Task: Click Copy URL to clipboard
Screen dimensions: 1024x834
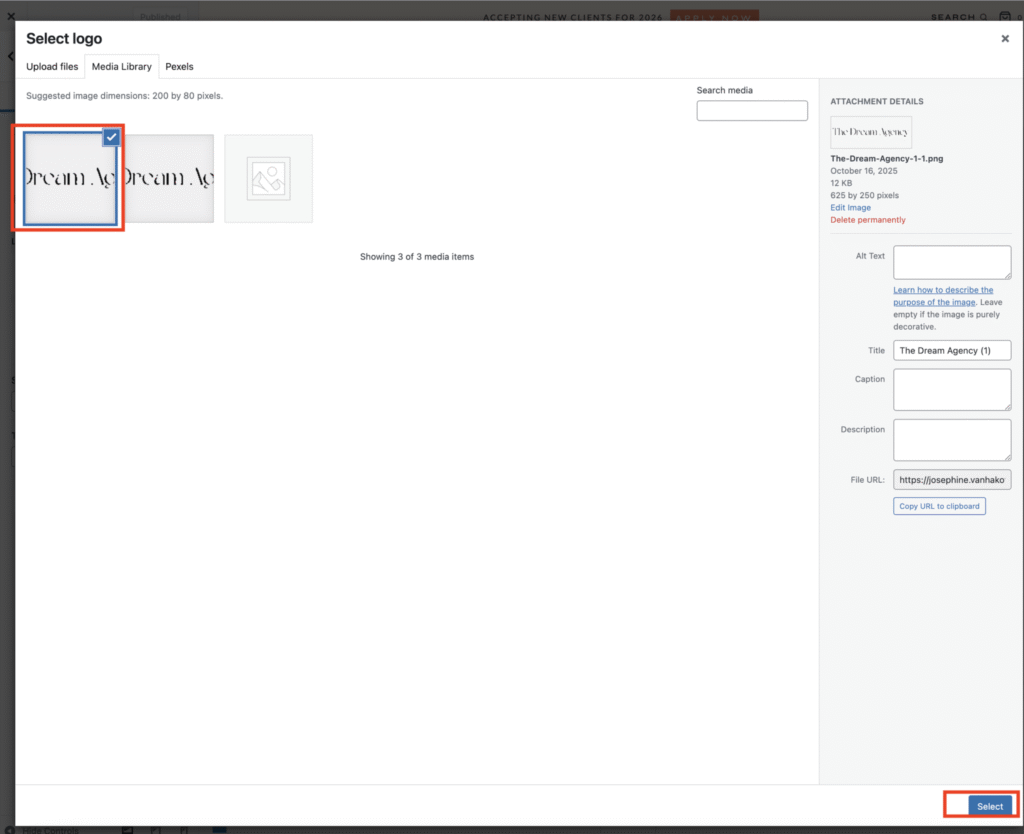Action: pyautogui.click(x=938, y=506)
